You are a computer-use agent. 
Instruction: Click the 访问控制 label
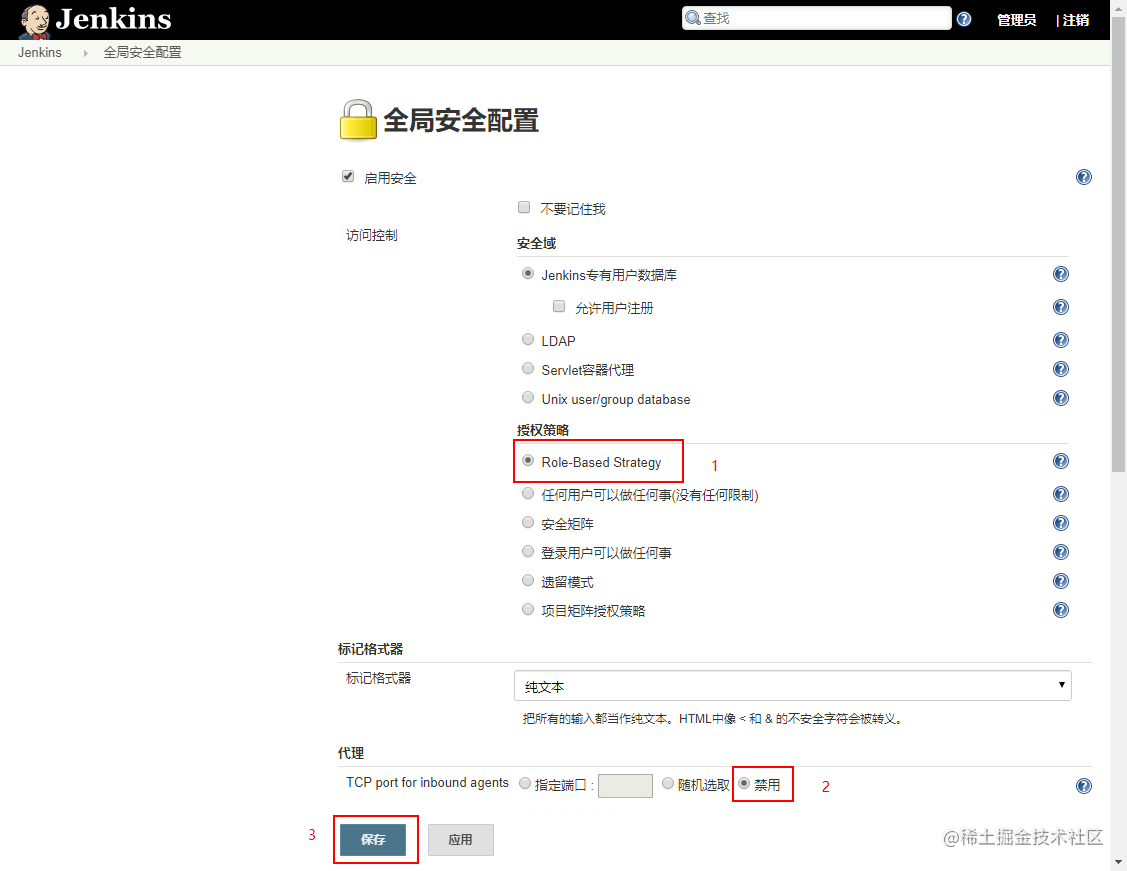372,235
